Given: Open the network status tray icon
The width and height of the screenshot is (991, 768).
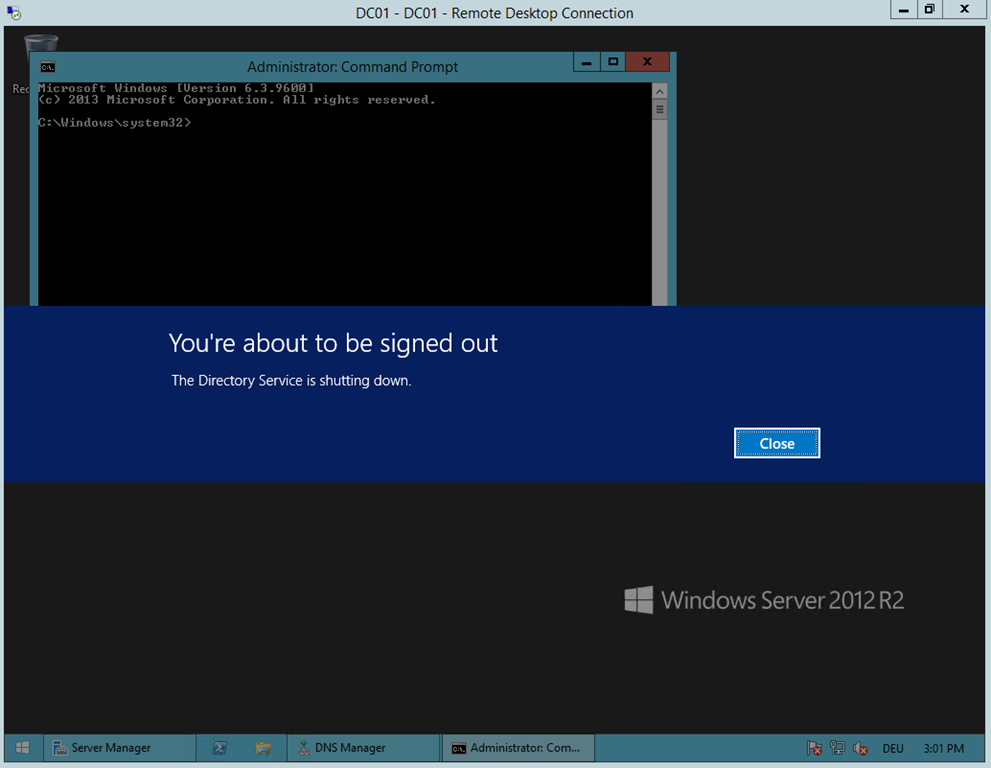Looking at the screenshot, I should pyautogui.click(x=837, y=748).
